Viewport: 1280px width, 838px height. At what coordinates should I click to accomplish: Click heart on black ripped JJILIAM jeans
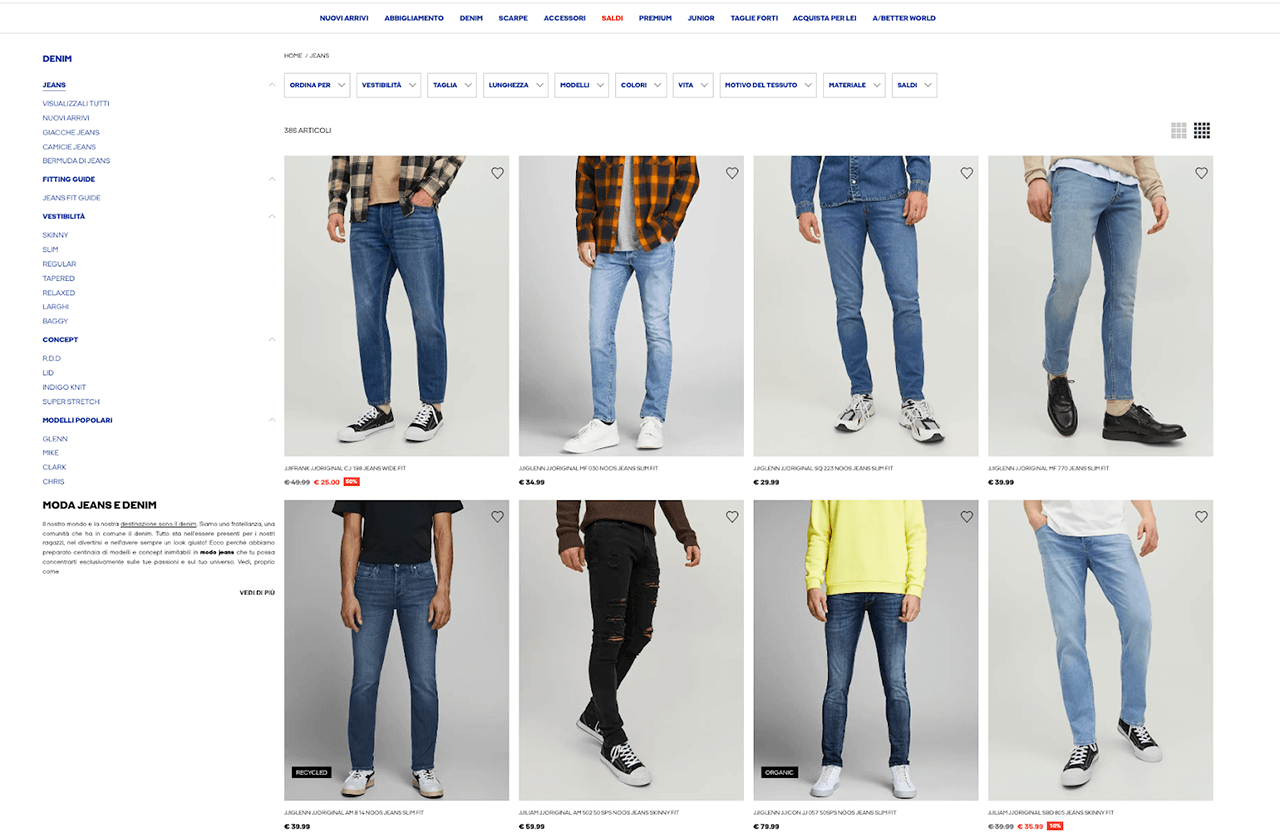(732, 517)
